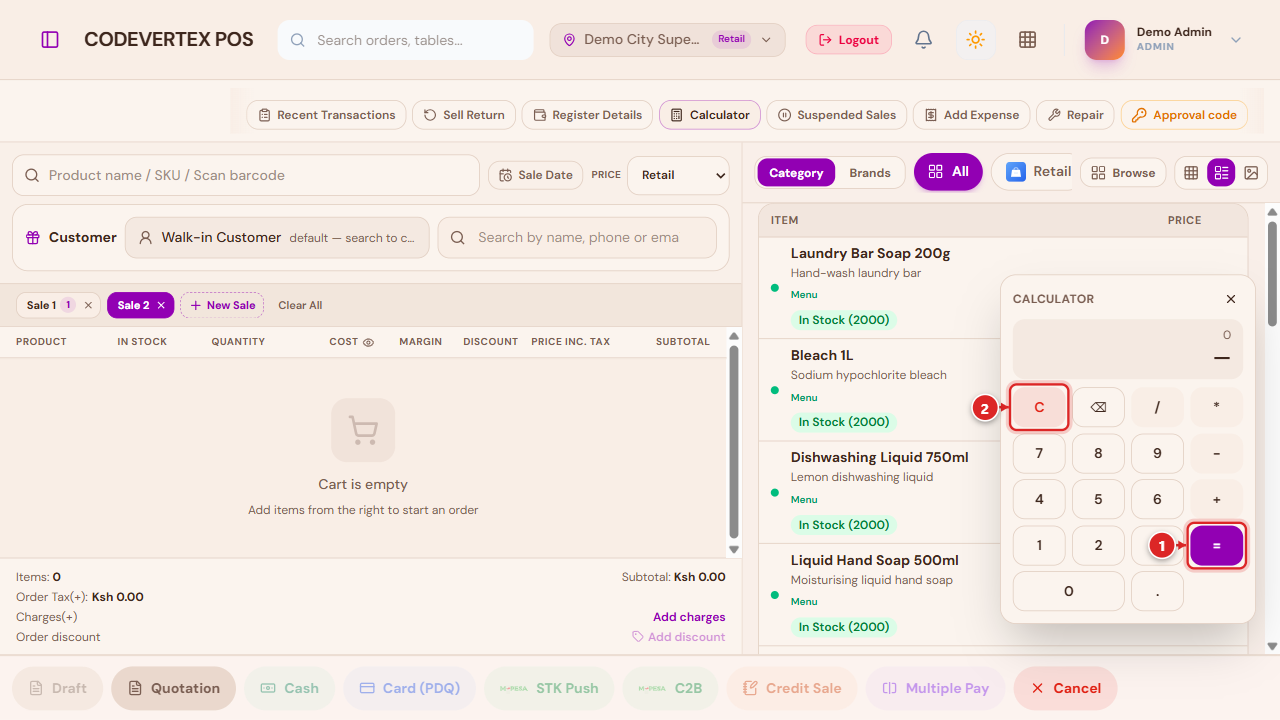1280x720 pixels.
Task: View Suspended Sales
Action: [x=837, y=115]
